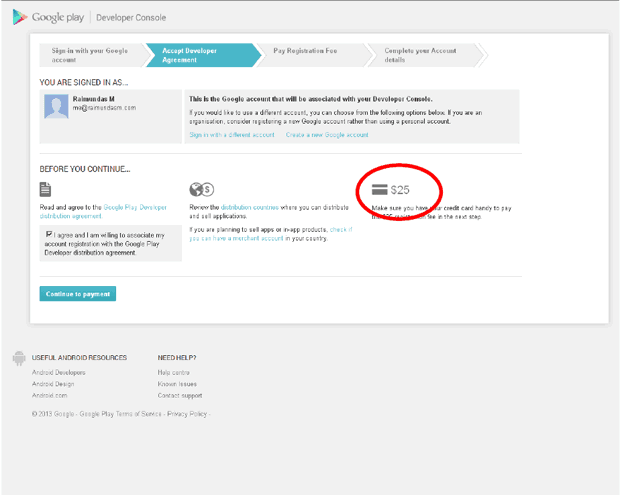Click Continue to payment button
The height and width of the screenshot is (497, 620).
click(78, 294)
